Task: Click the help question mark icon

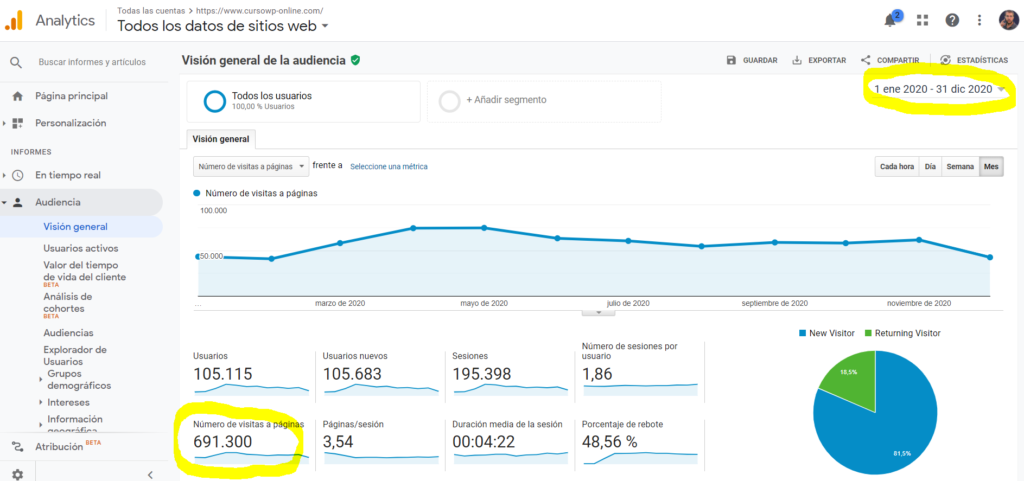Action: click(x=952, y=20)
